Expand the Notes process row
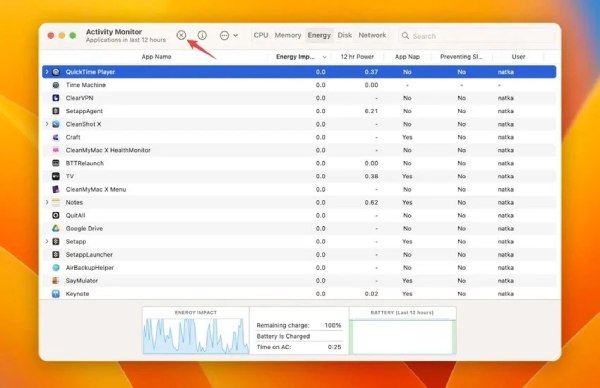 [47, 202]
